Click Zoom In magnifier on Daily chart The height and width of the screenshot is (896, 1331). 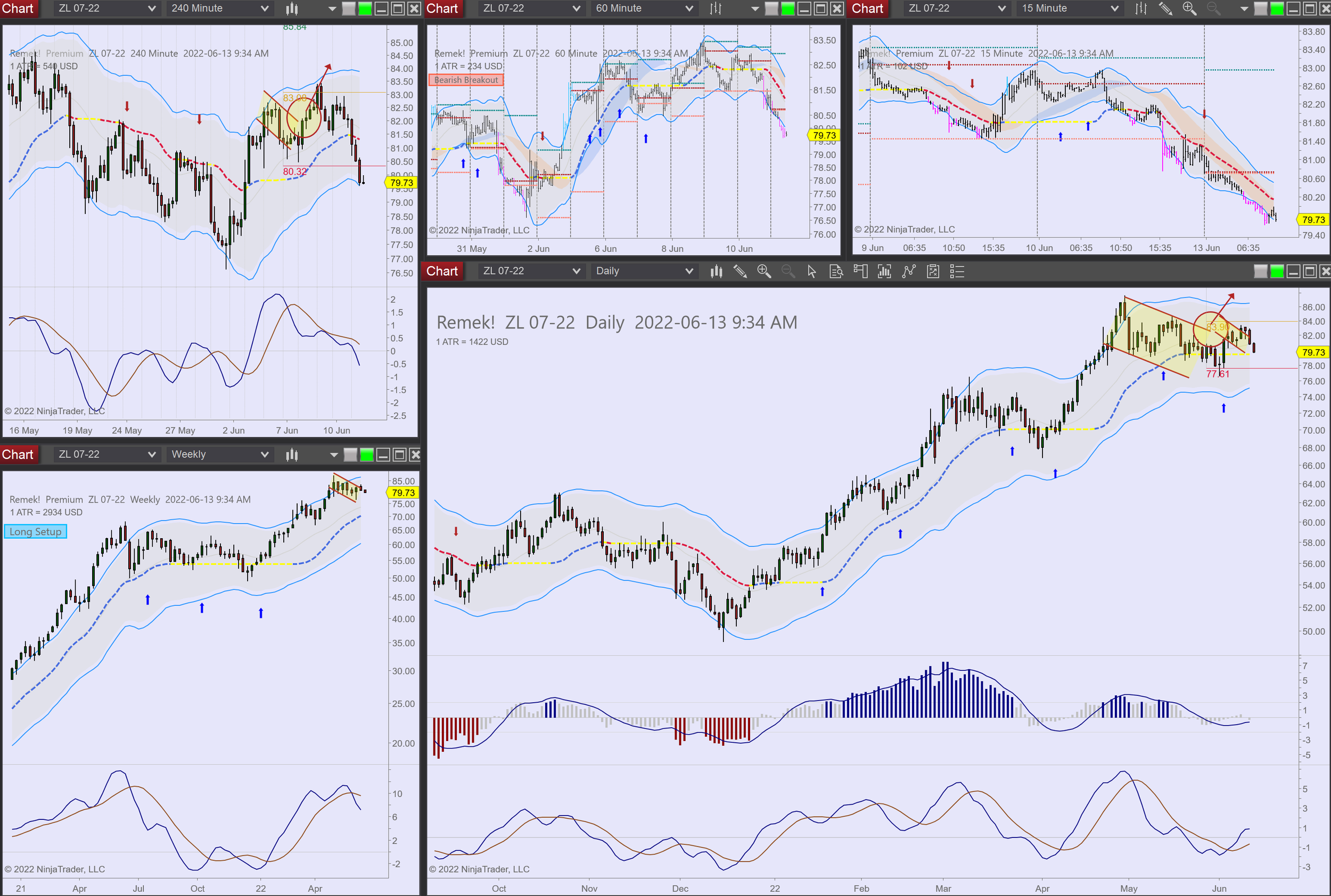[764, 272]
